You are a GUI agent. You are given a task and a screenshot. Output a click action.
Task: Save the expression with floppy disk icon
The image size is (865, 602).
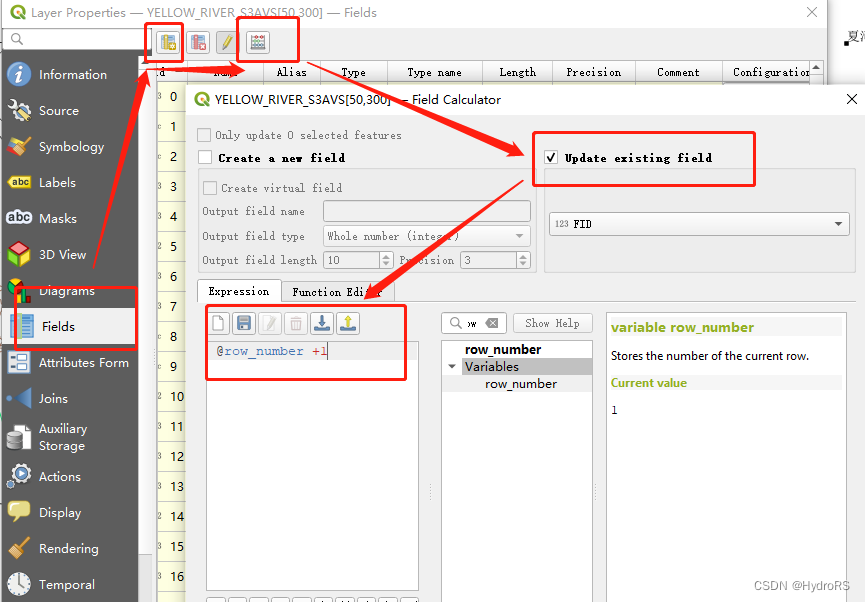coord(244,323)
